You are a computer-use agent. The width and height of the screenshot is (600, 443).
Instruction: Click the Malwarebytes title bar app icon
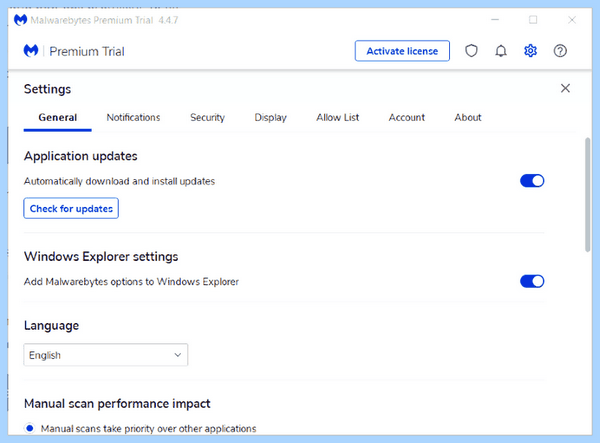point(20,20)
